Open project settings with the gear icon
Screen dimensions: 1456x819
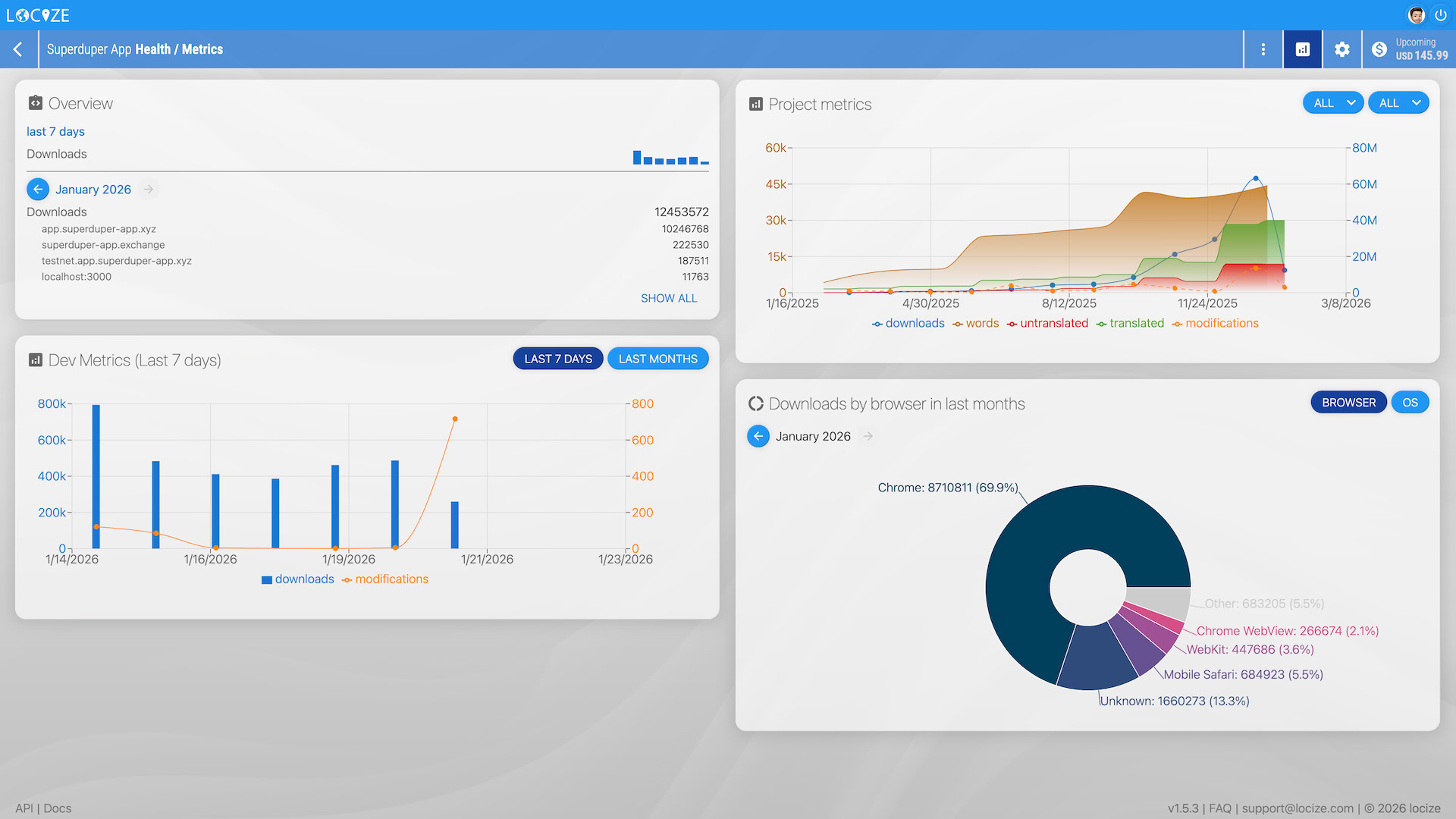pyautogui.click(x=1341, y=49)
